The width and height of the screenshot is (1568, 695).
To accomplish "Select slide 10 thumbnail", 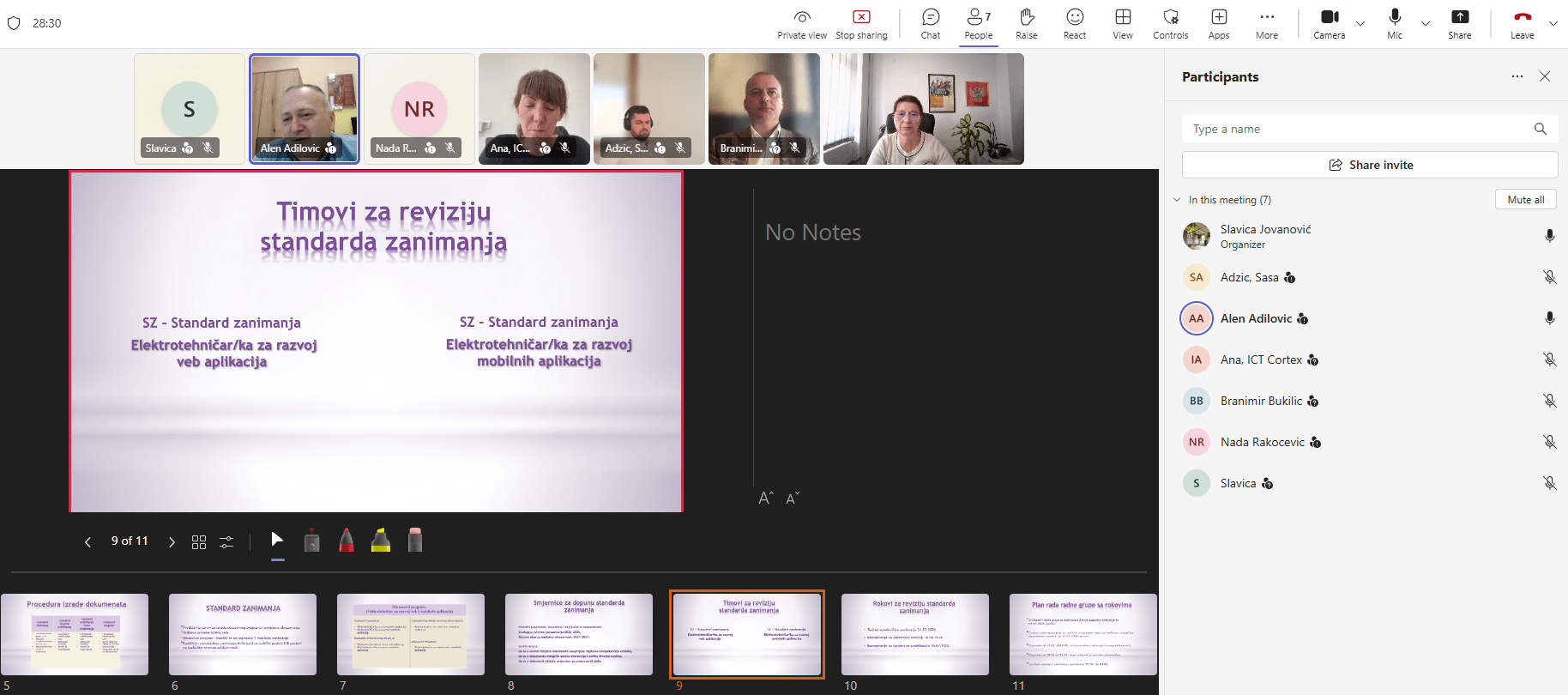I will click(x=914, y=635).
